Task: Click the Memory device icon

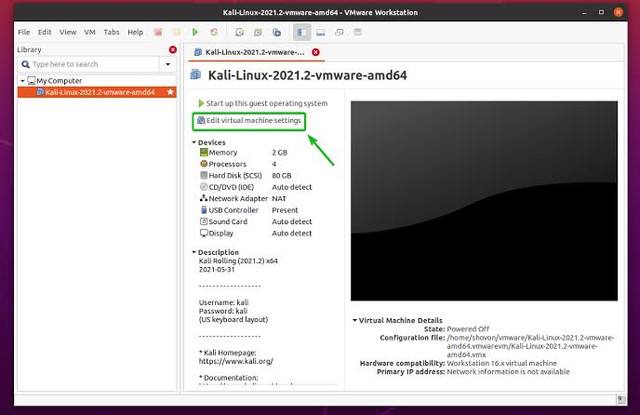Action: pyautogui.click(x=204, y=152)
